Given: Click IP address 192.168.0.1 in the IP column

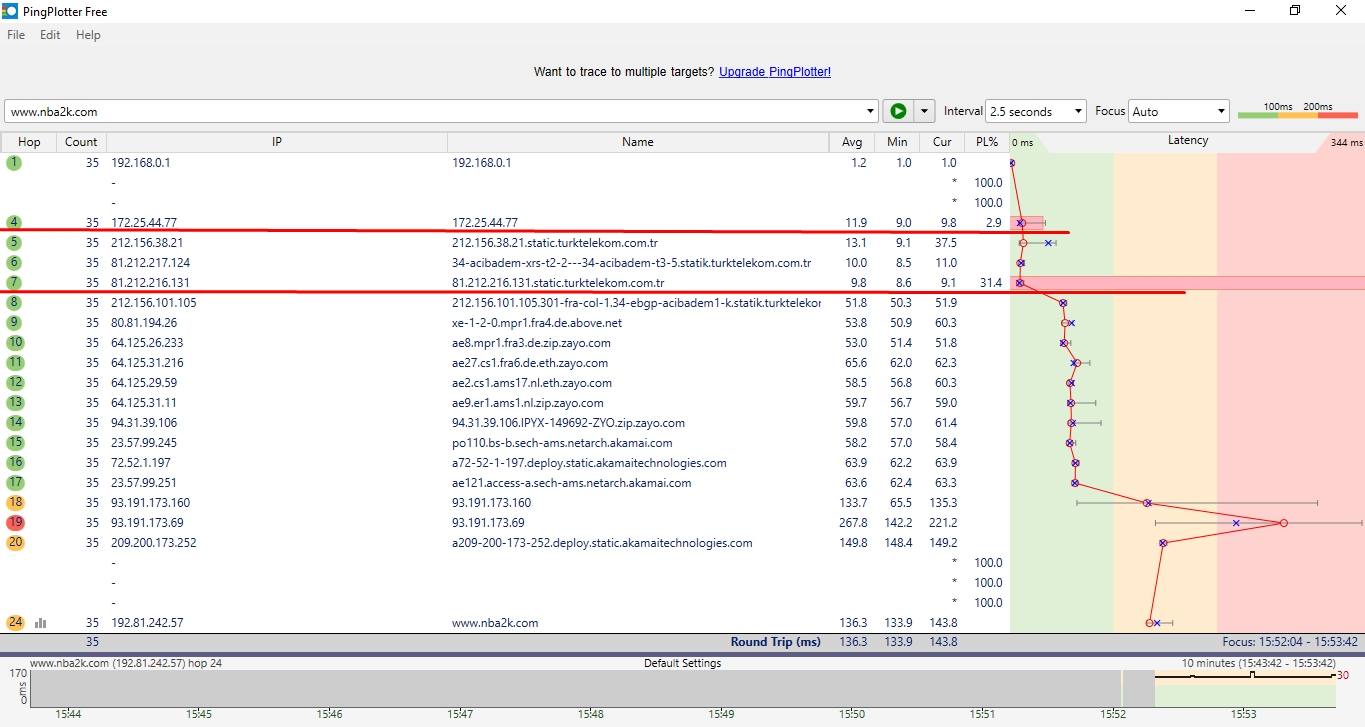Looking at the screenshot, I should pos(141,163).
